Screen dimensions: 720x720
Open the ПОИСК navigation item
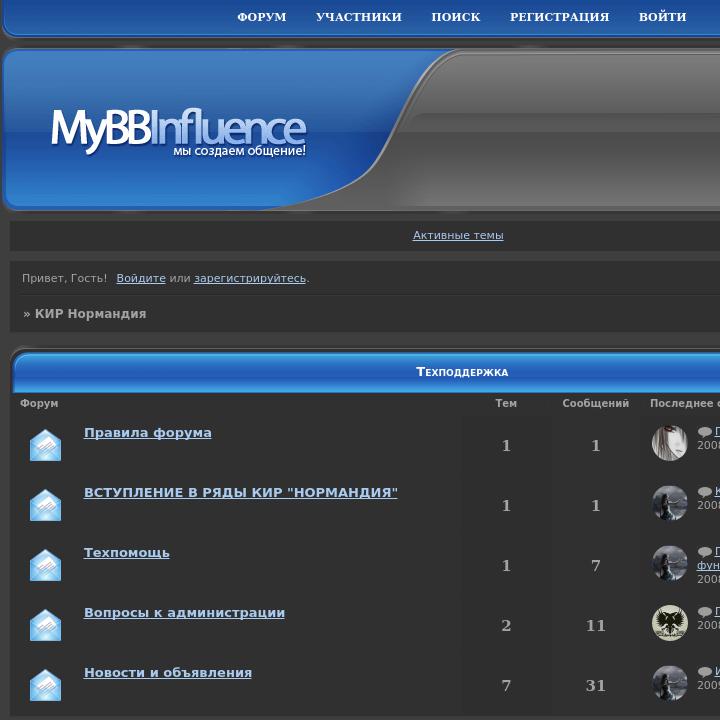click(x=456, y=17)
